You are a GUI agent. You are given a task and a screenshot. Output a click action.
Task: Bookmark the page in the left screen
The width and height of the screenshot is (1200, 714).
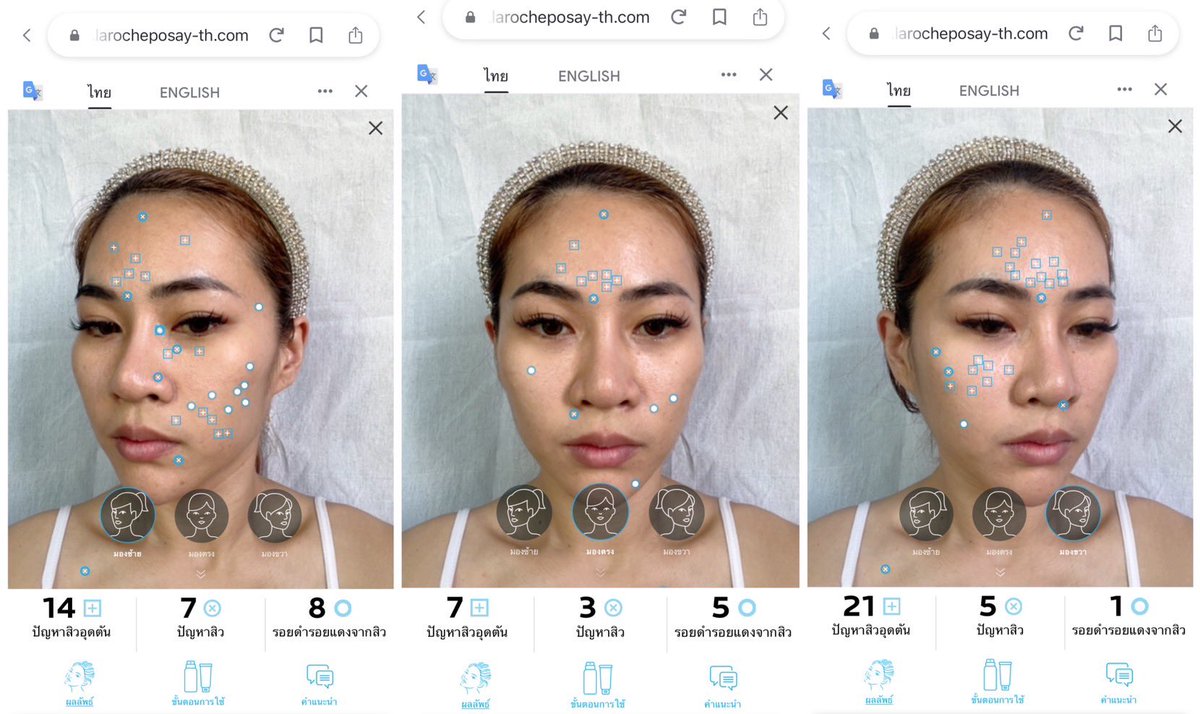[316, 35]
